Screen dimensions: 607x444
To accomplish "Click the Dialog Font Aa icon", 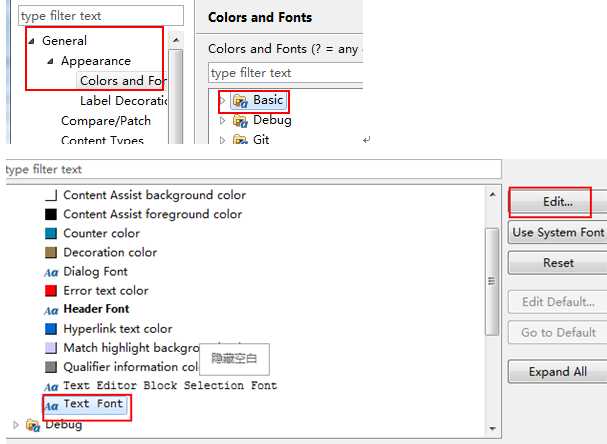I will tap(50, 272).
